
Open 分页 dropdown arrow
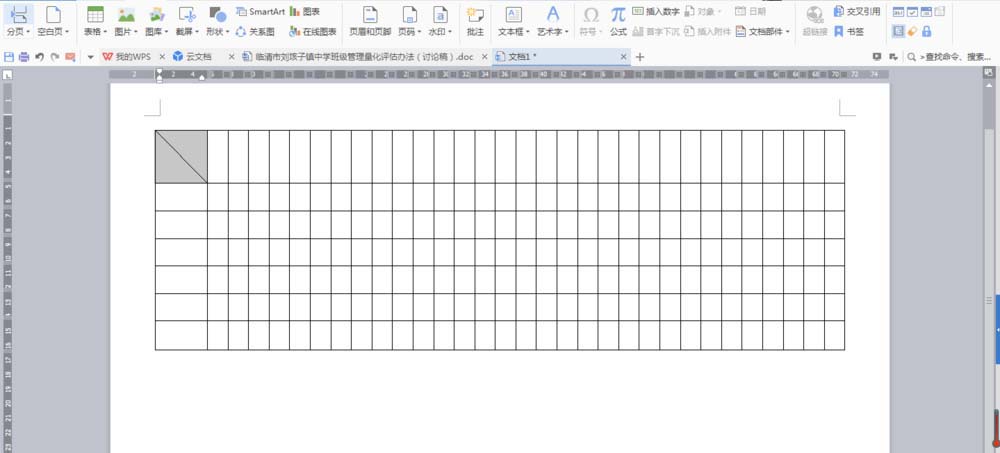point(27,32)
